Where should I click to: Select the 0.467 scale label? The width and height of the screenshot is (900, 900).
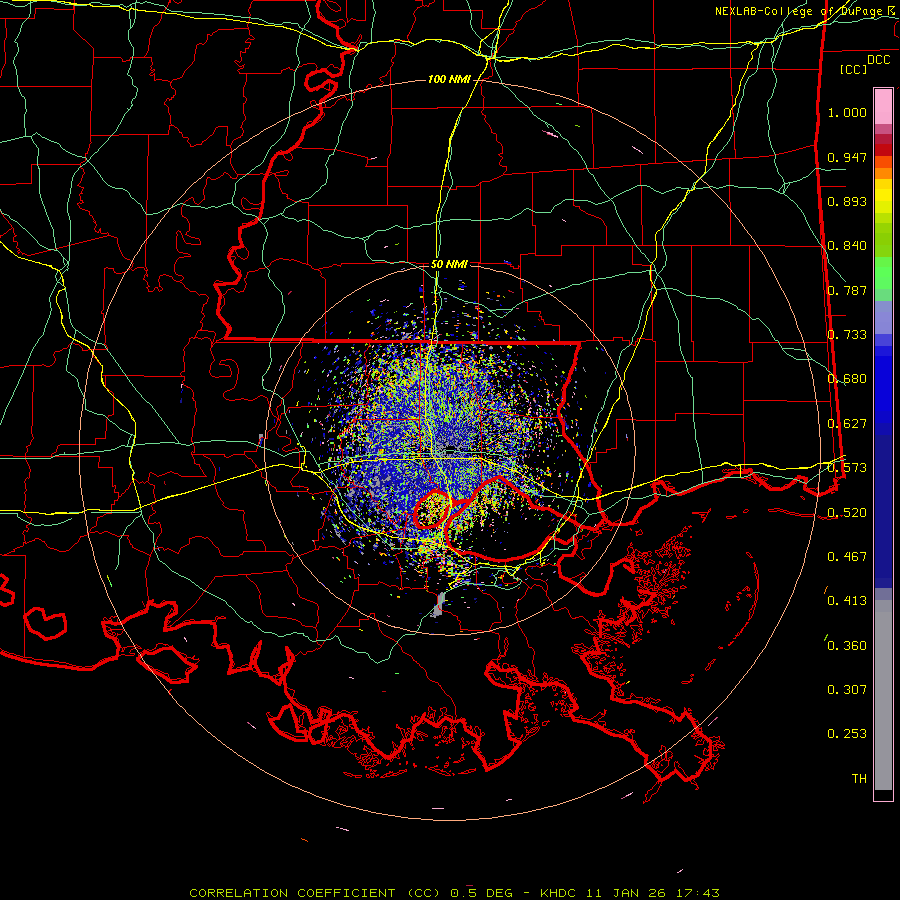point(847,557)
